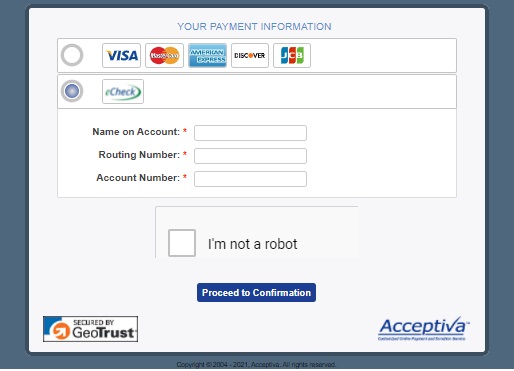Screen dimensions: 514x371
Task: Select the credit card payment radio button
Action: (x=72, y=55)
